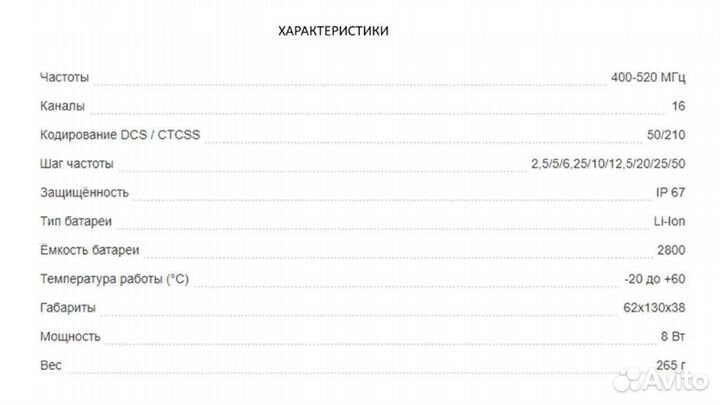Click the Тип батареи label
The image size is (720, 405).
(76, 221)
